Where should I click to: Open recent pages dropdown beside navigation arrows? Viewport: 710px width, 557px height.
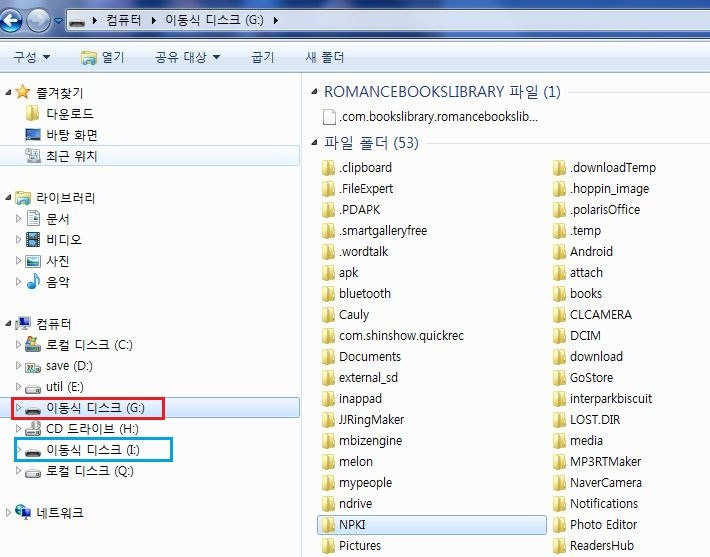58,21
